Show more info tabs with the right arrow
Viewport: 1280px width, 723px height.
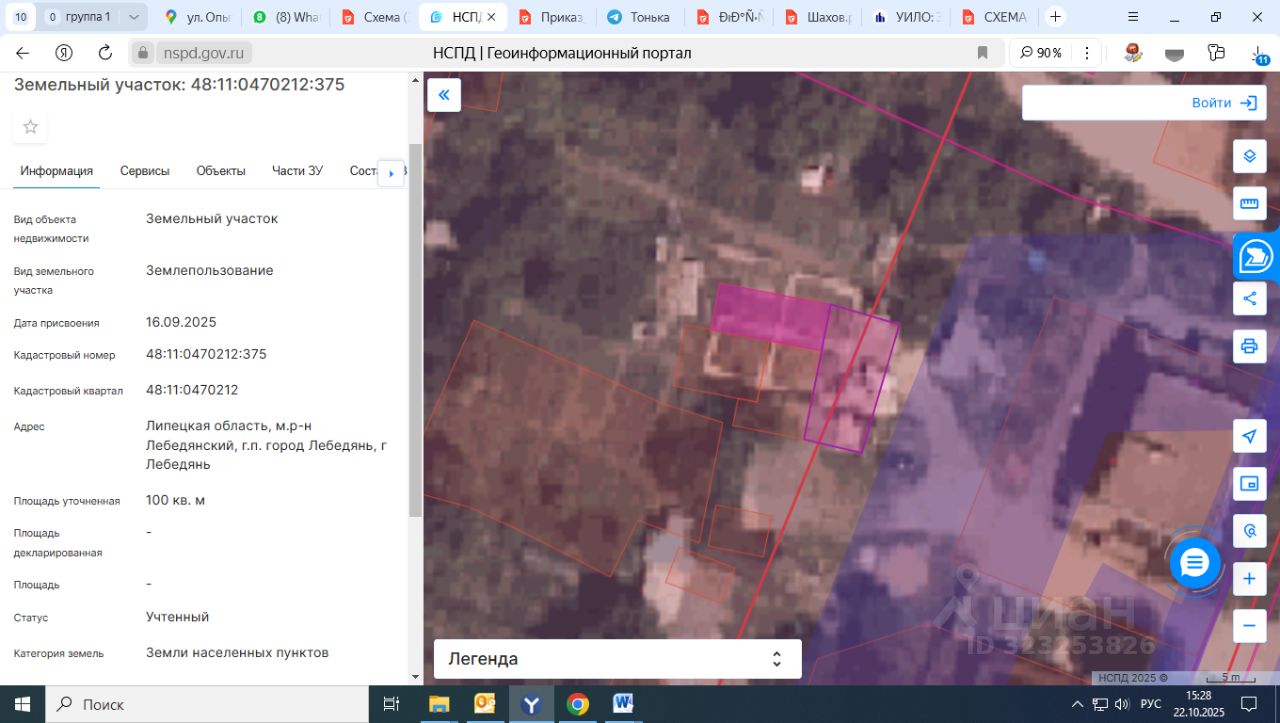390,173
